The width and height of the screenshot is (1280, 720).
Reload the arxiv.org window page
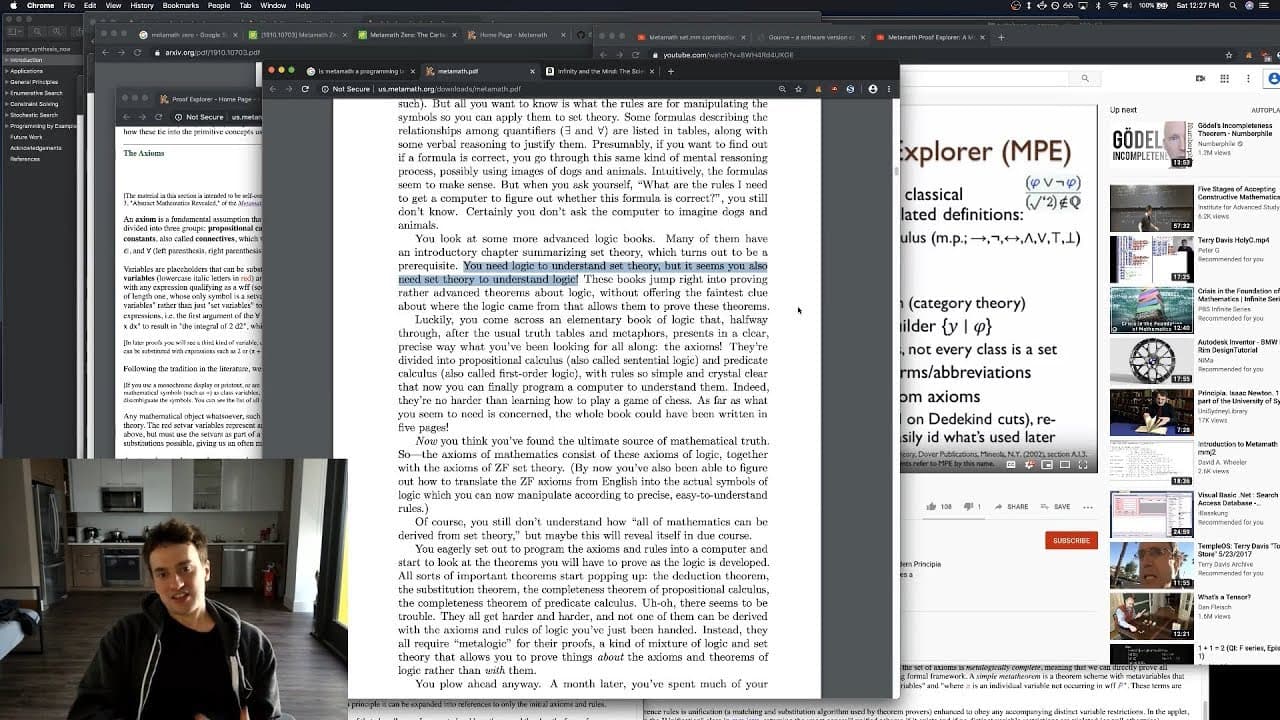point(137,52)
